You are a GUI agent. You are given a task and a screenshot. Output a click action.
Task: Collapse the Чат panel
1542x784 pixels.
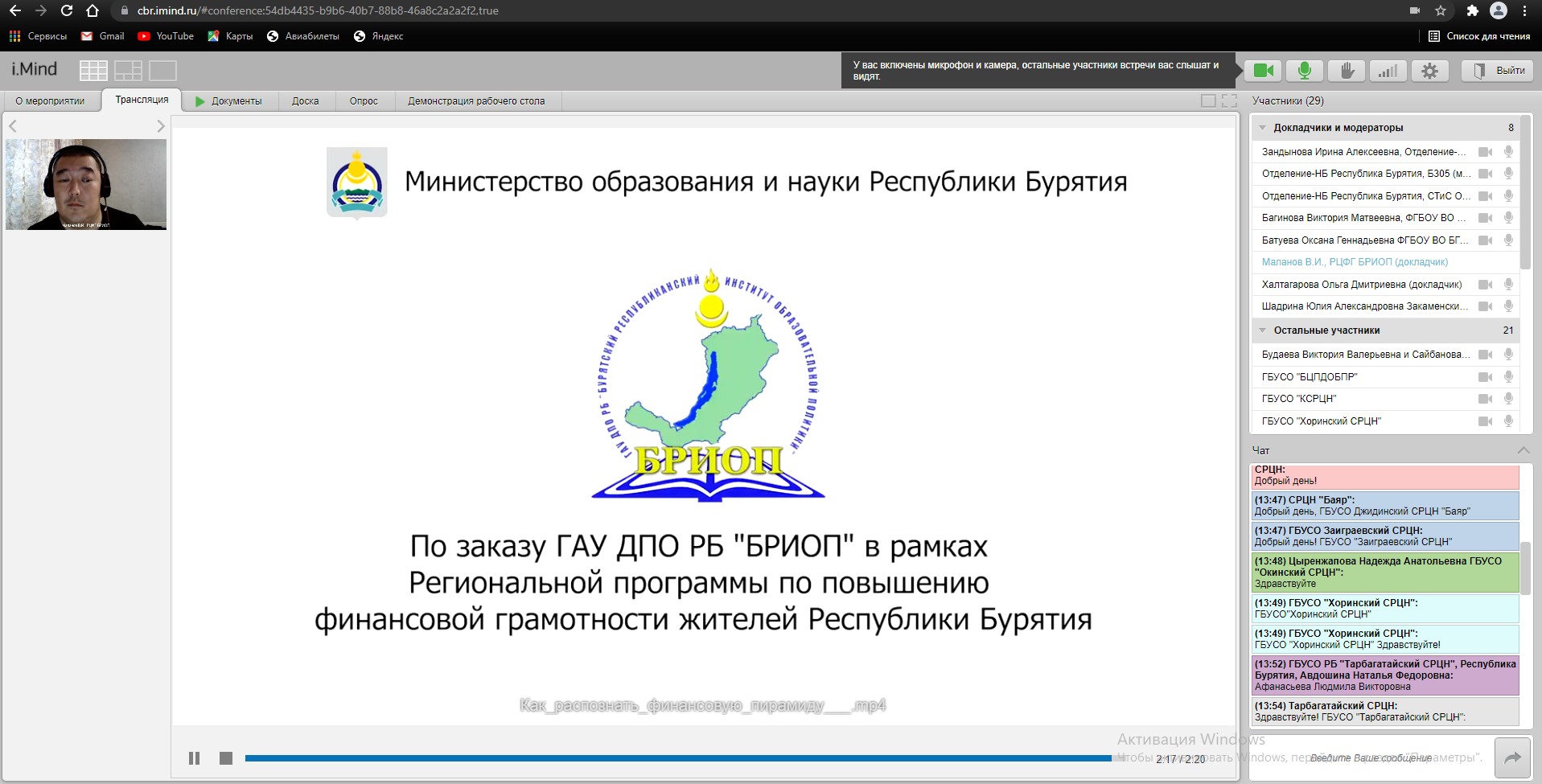coord(1523,450)
